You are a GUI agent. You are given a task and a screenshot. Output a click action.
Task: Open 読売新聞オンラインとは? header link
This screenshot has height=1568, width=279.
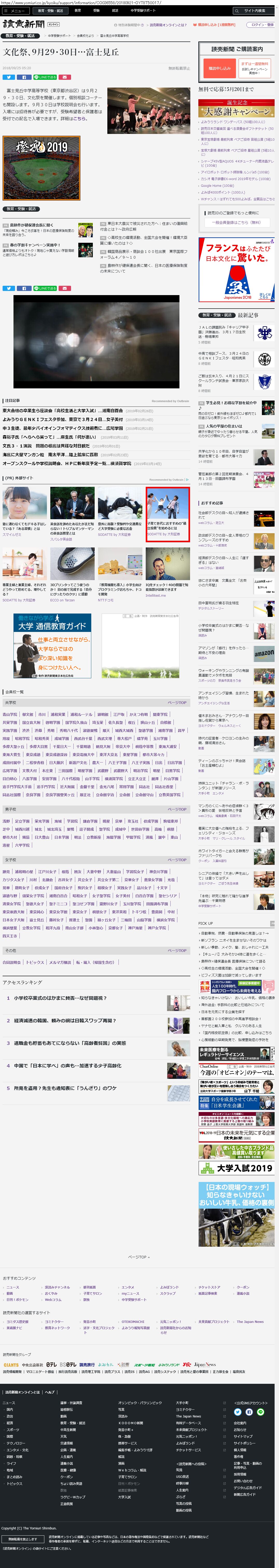point(168,25)
